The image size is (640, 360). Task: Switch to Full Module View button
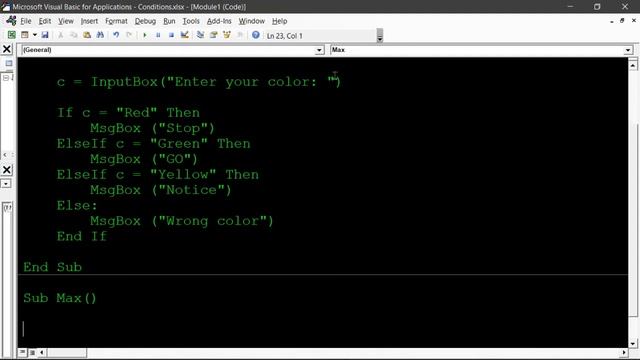32,352
